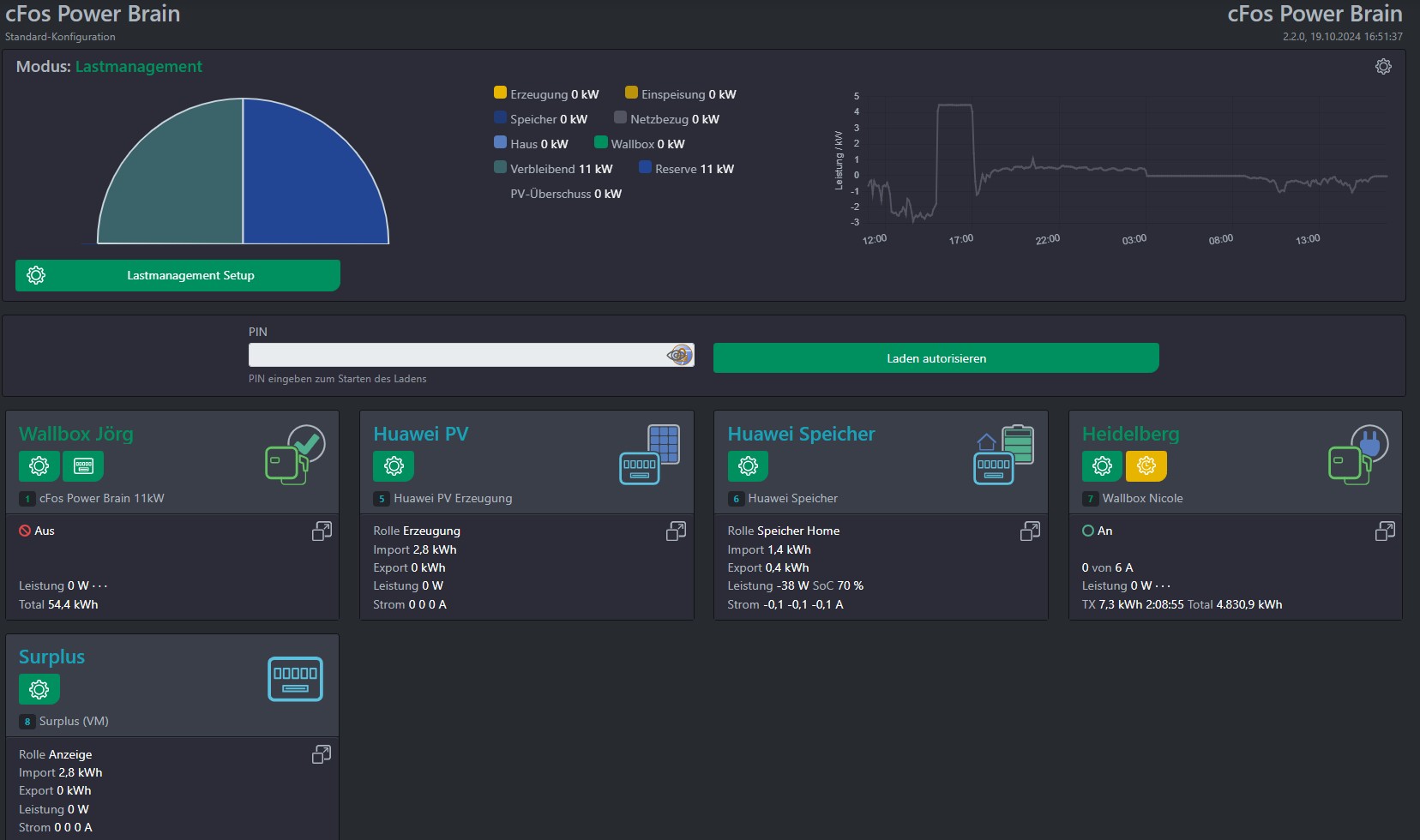Open Wallbox Jörg settings gear
The width and height of the screenshot is (1420, 840).
click(39, 466)
